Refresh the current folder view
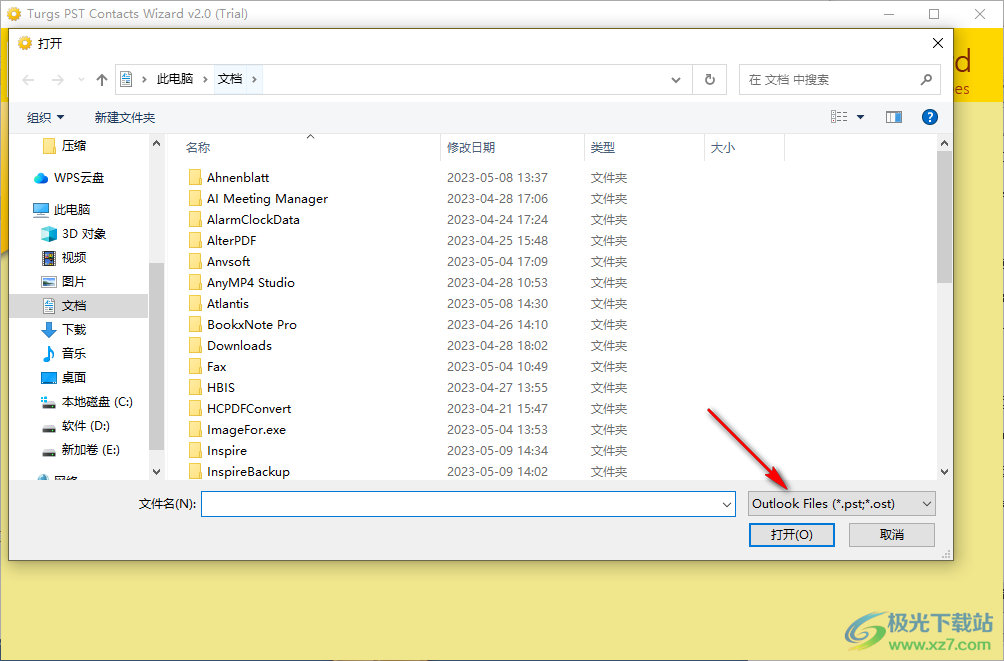The image size is (1004, 661). point(709,79)
